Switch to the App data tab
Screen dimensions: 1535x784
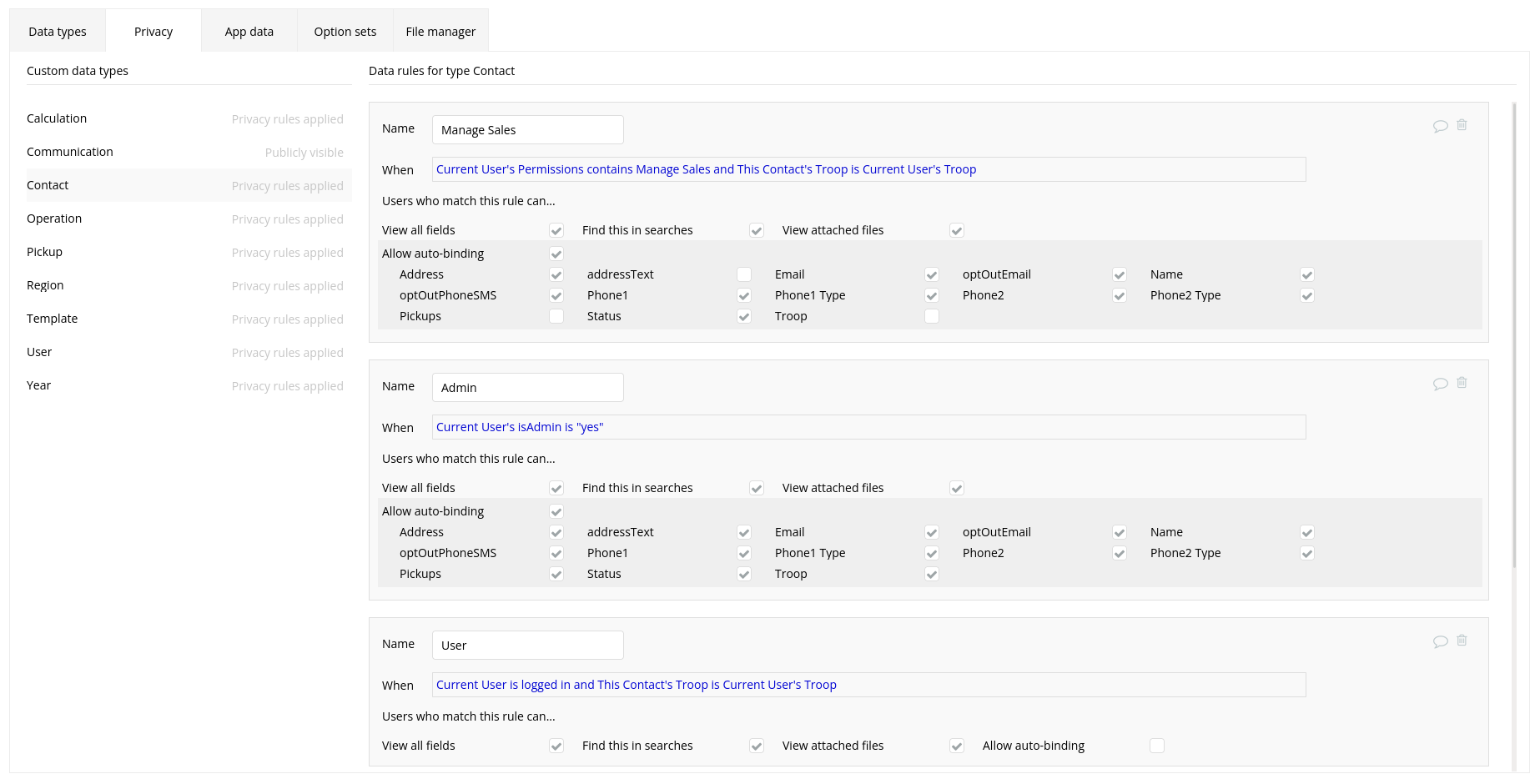tap(249, 31)
